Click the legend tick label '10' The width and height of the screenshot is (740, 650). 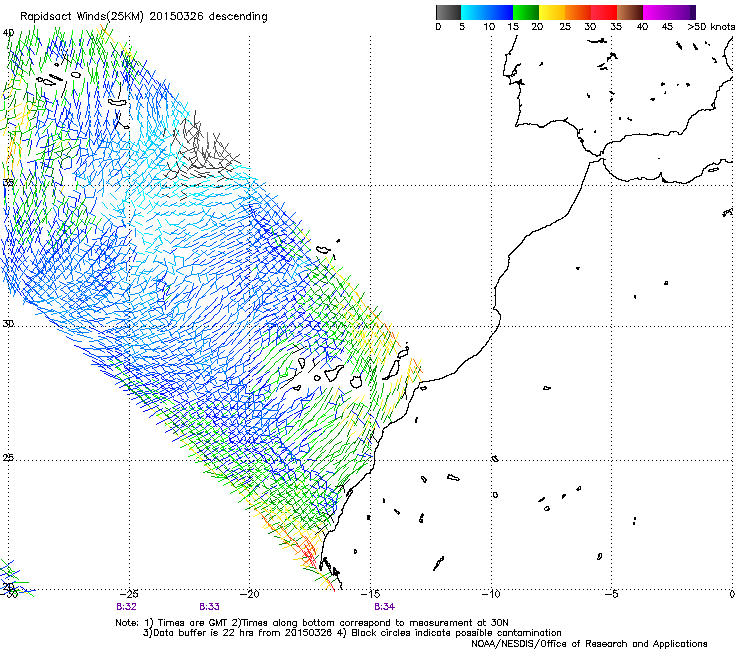click(x=489, y=26)
